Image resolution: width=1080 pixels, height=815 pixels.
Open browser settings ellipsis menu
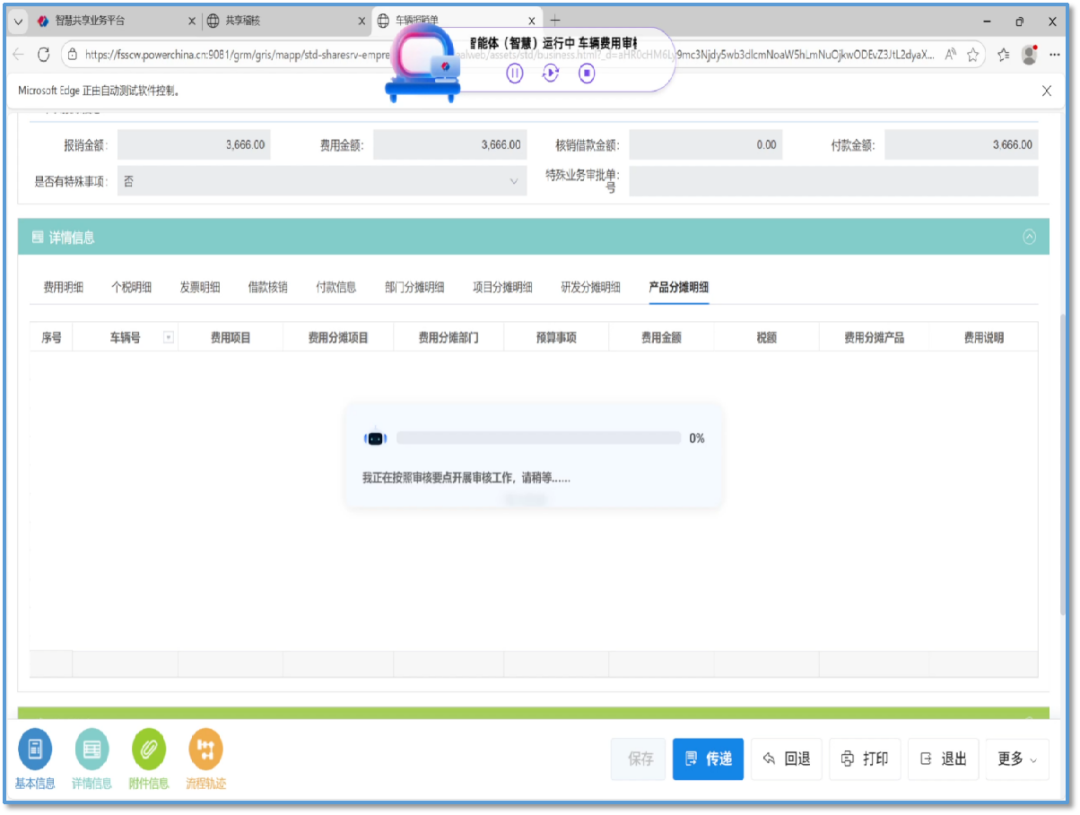click(1055, 54)
